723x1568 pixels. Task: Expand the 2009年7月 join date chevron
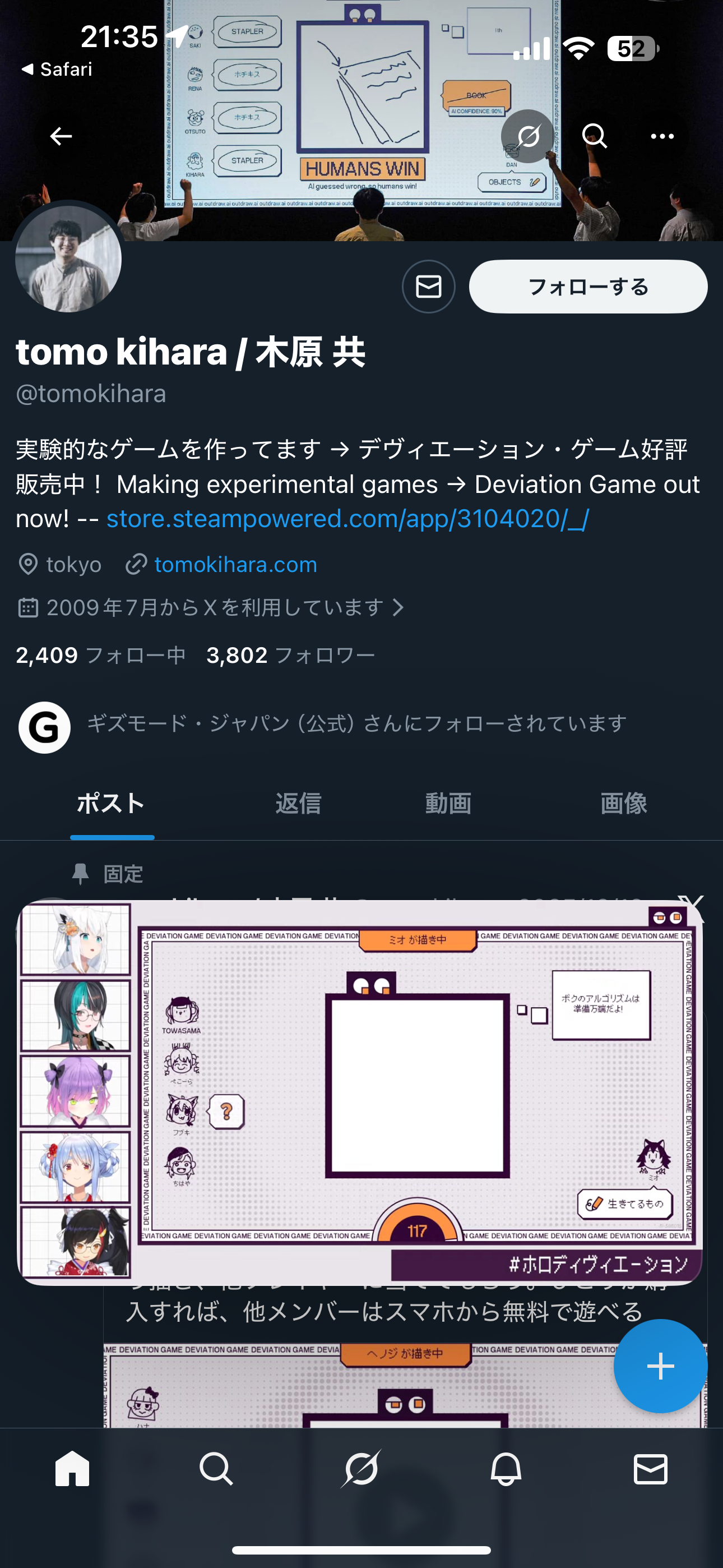(x=398, y=607)
